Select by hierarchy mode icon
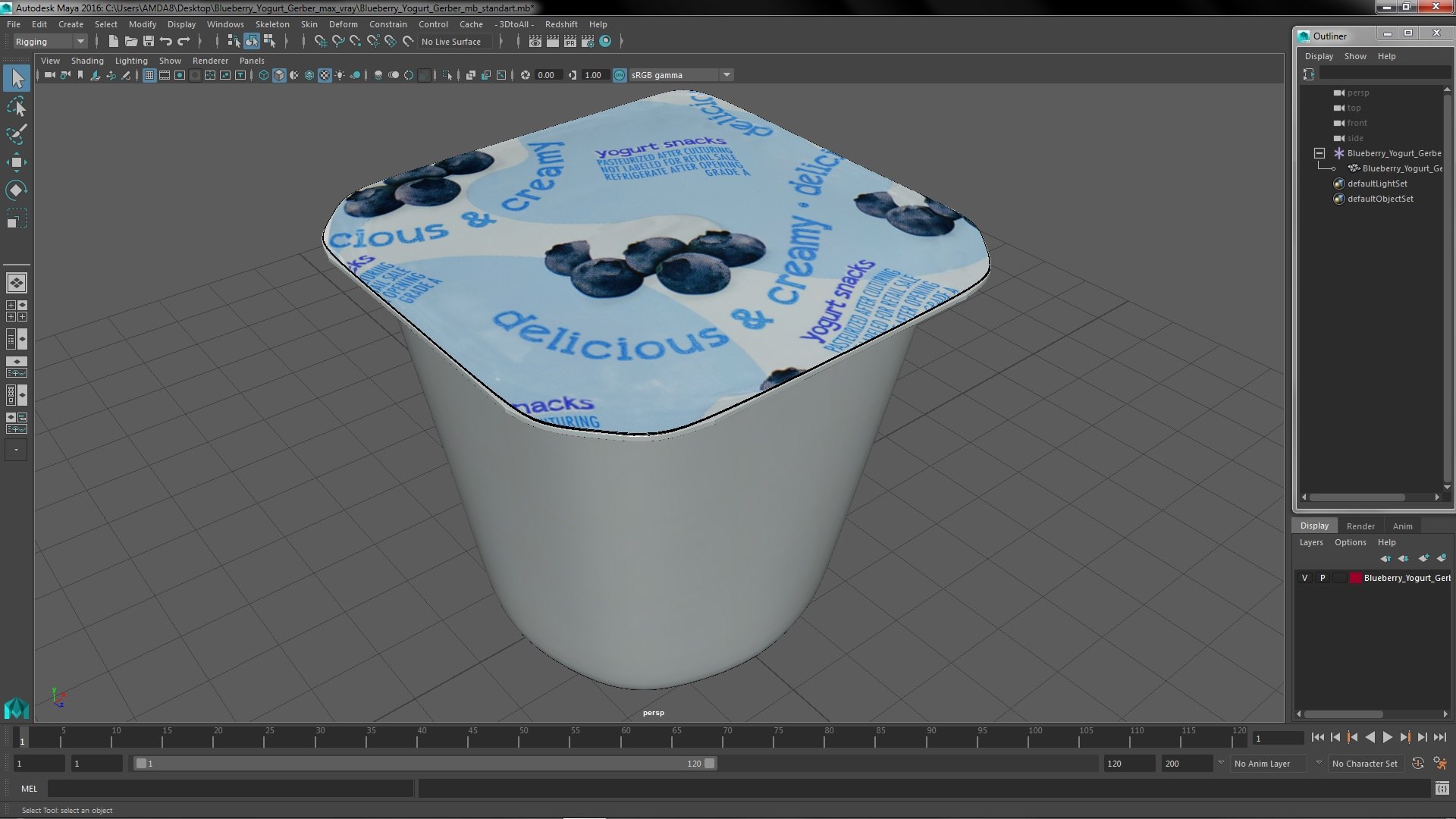The image size is (1456, 819). tap(234, 42)
